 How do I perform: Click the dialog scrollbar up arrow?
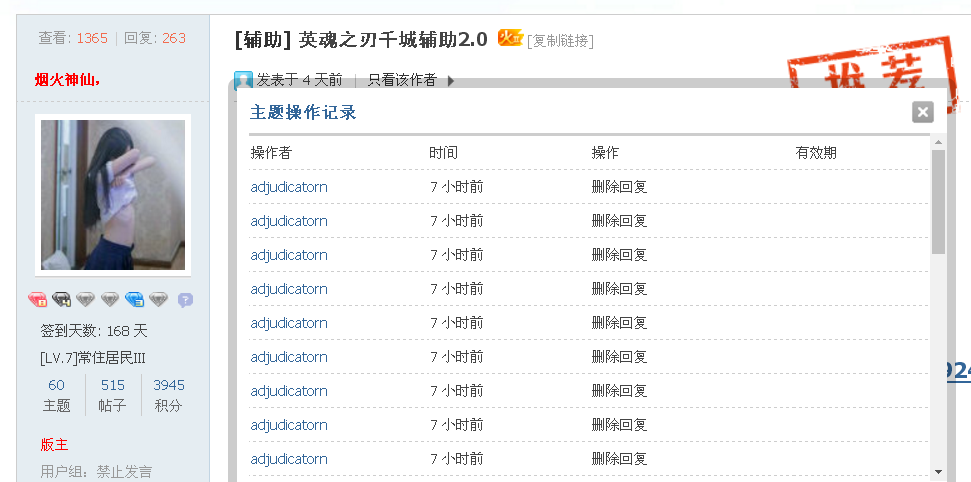click(938, 142)
